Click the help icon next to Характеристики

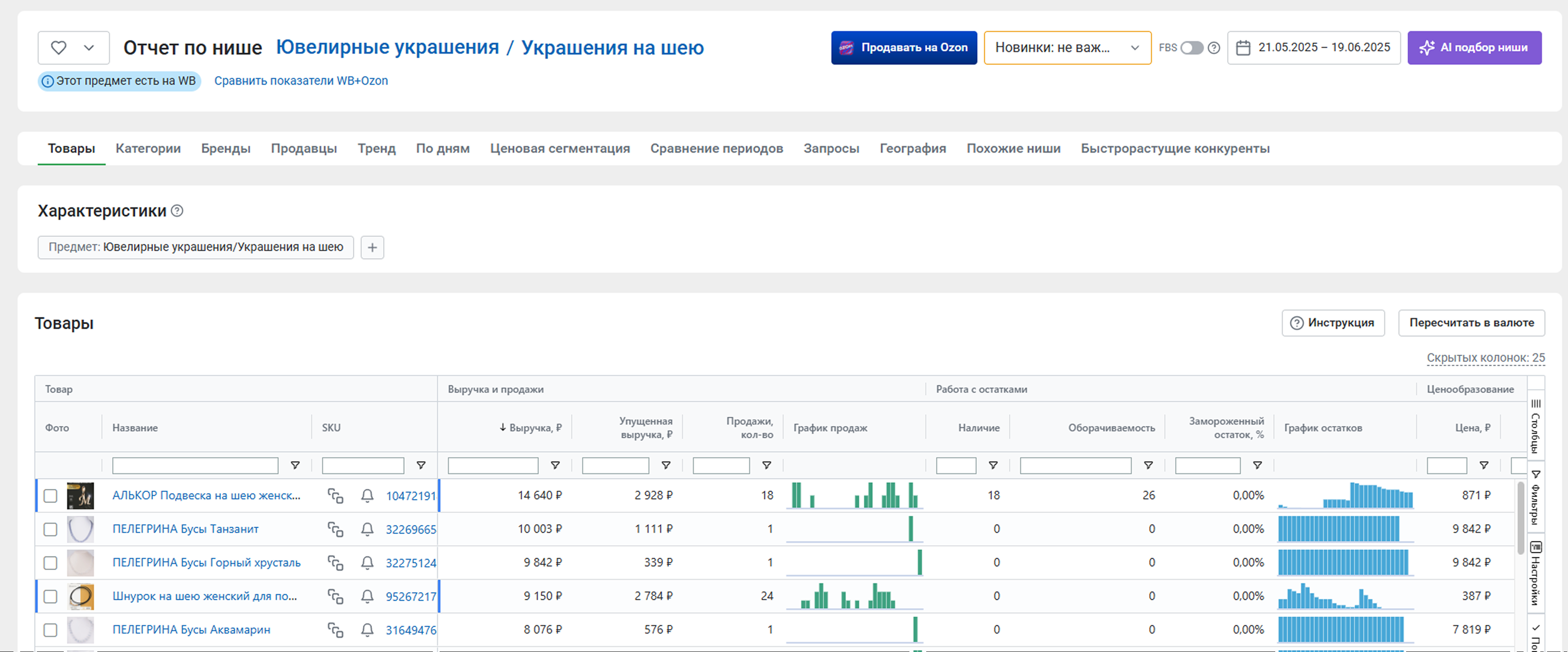pyautogui.click(x=177, y=211)
